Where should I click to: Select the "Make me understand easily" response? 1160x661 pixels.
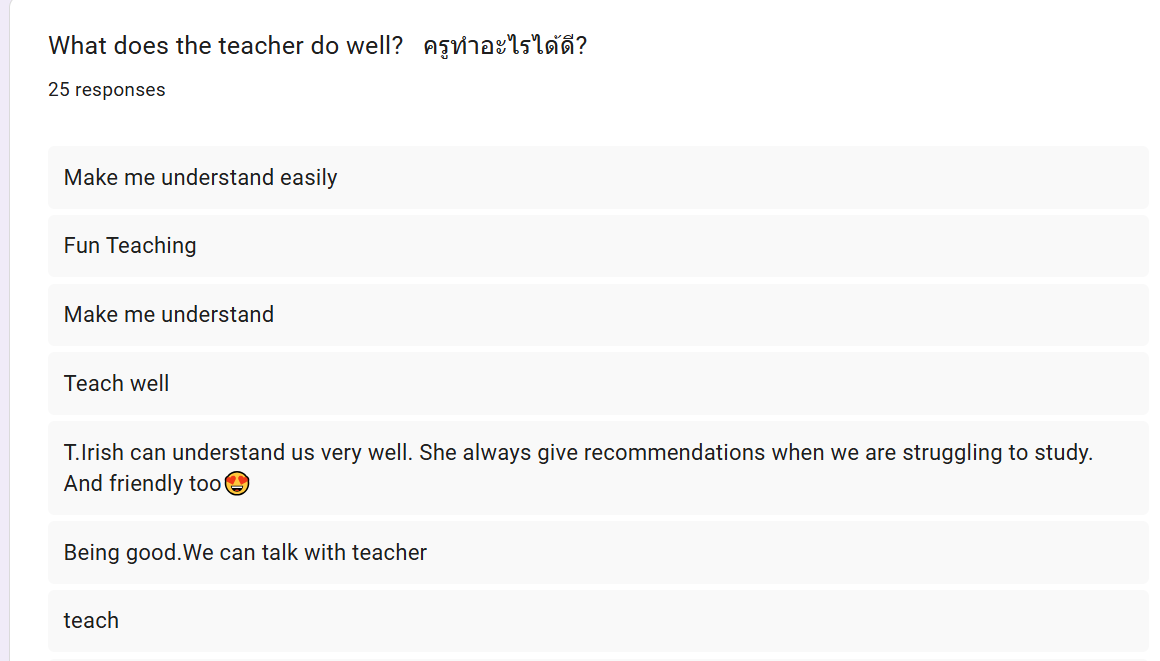(200, 178)
